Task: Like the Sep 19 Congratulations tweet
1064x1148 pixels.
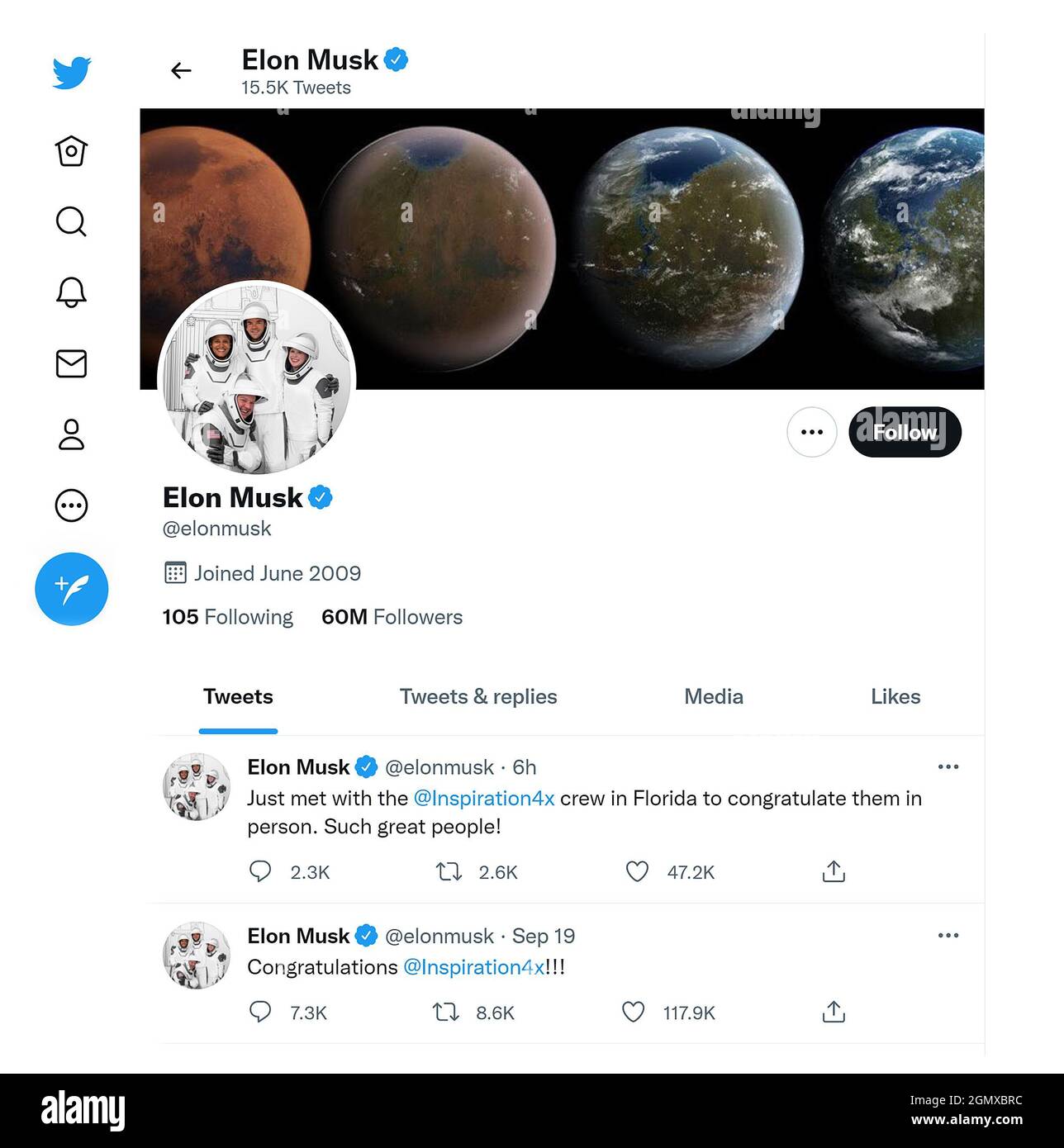Action: (x=633, y=1012)
